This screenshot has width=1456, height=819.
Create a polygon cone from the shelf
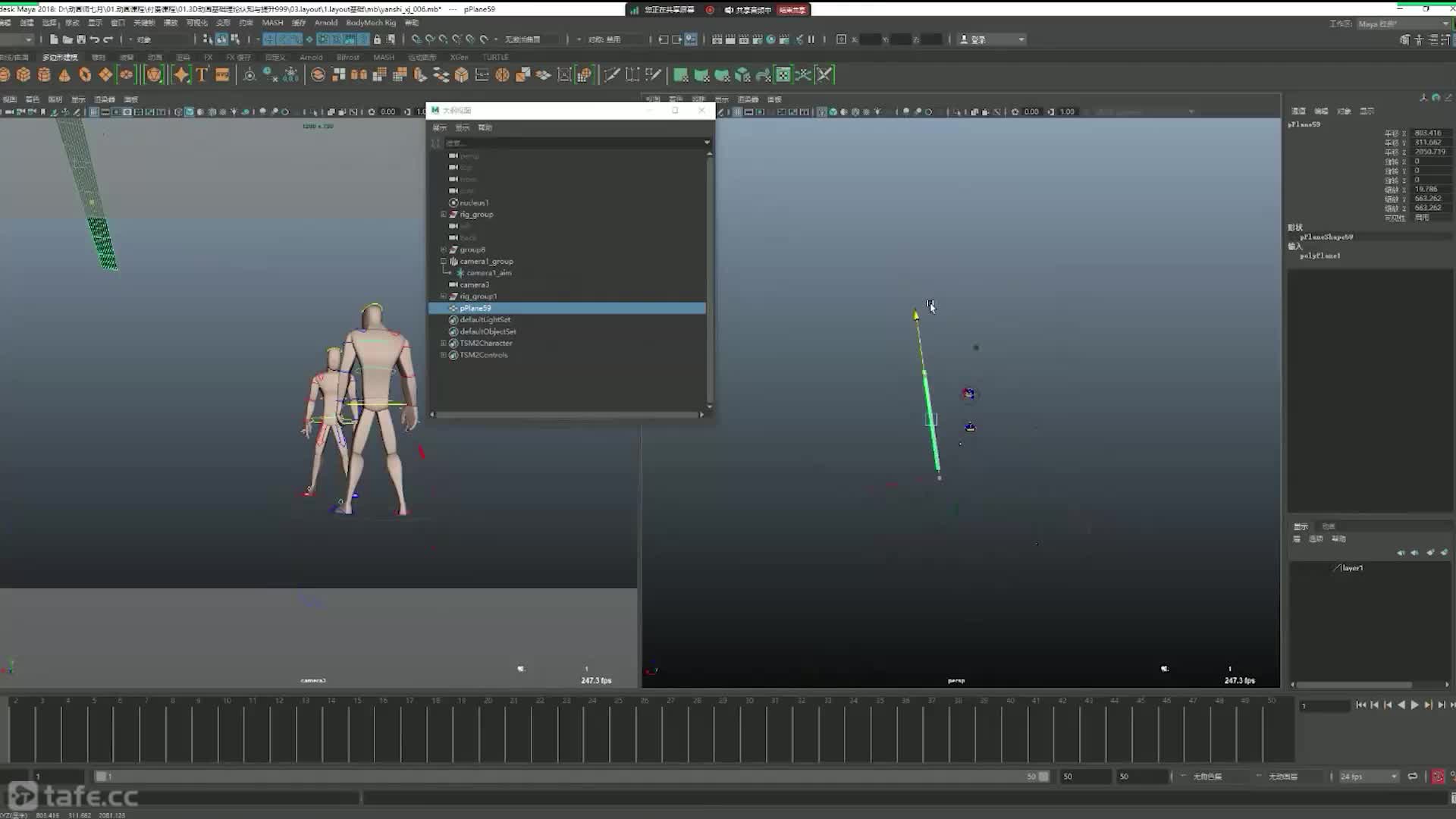(x=64, y=74)
